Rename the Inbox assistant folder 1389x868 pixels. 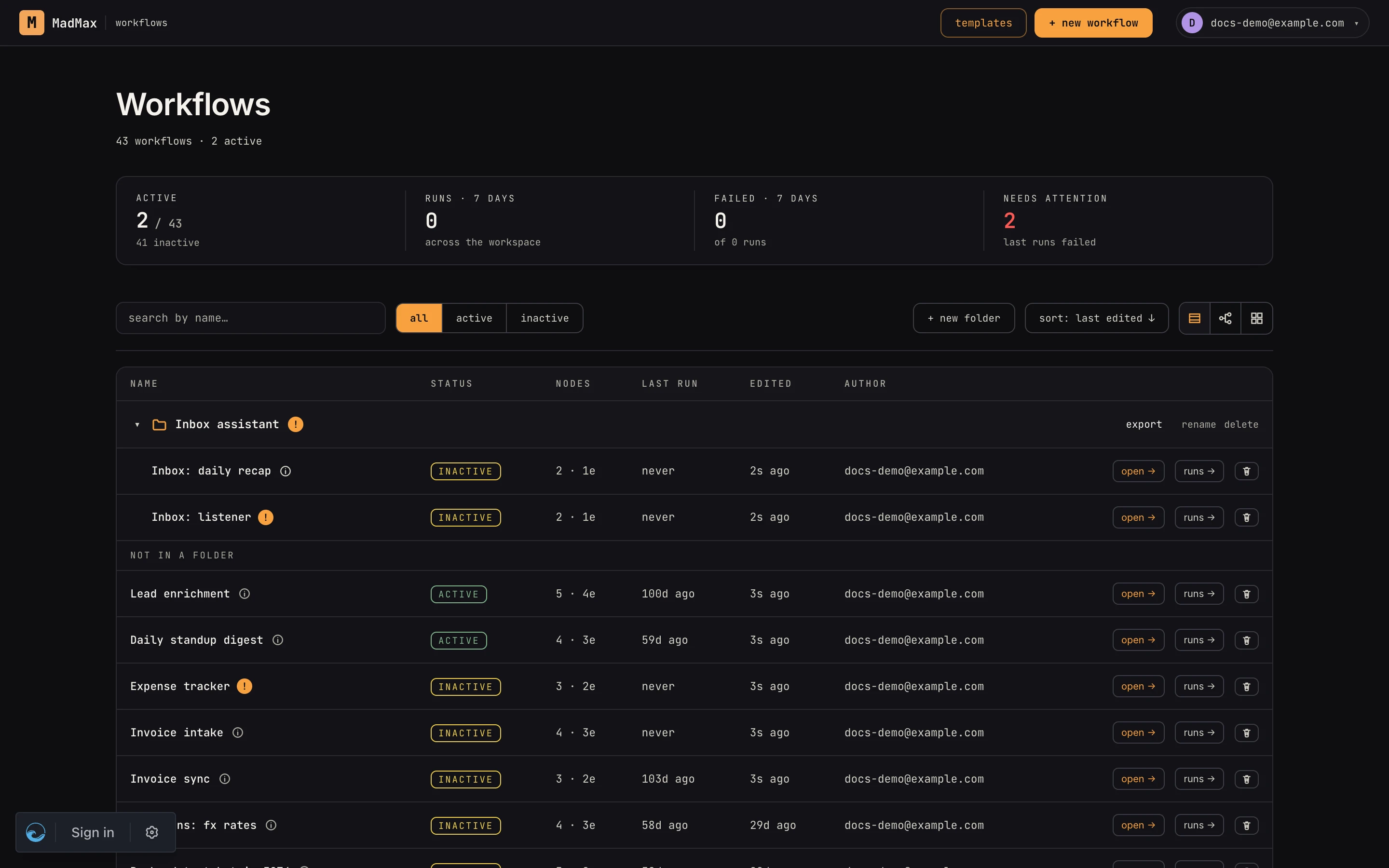pos(1198,425)
